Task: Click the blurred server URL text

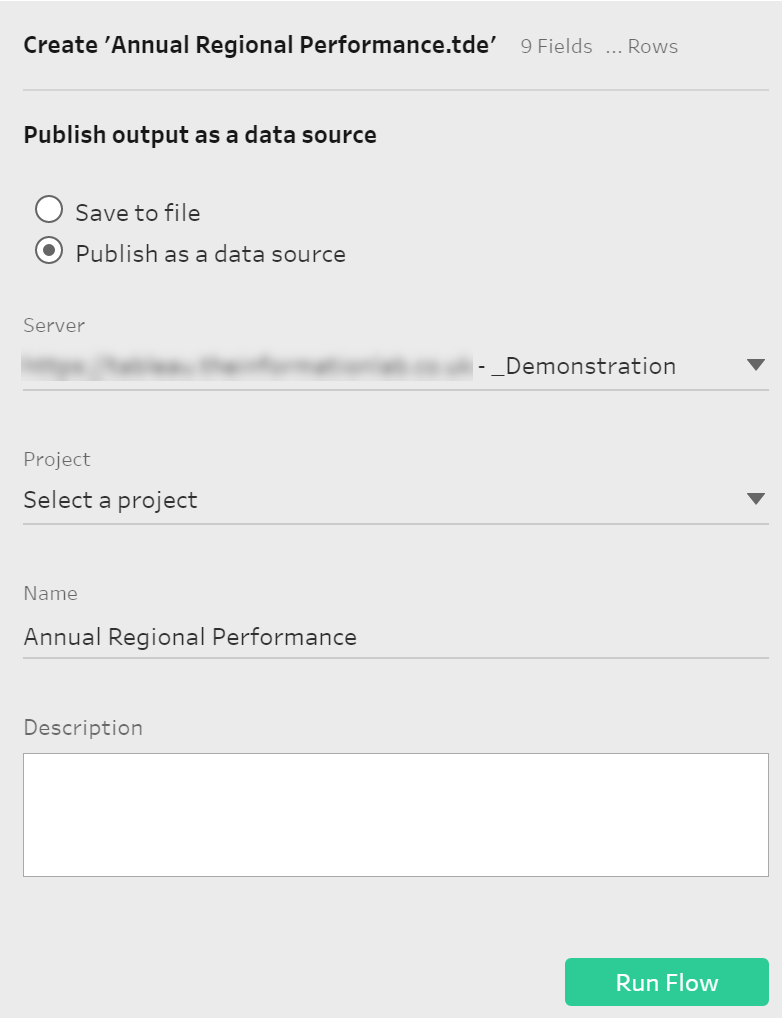Action: pos(247,366)
